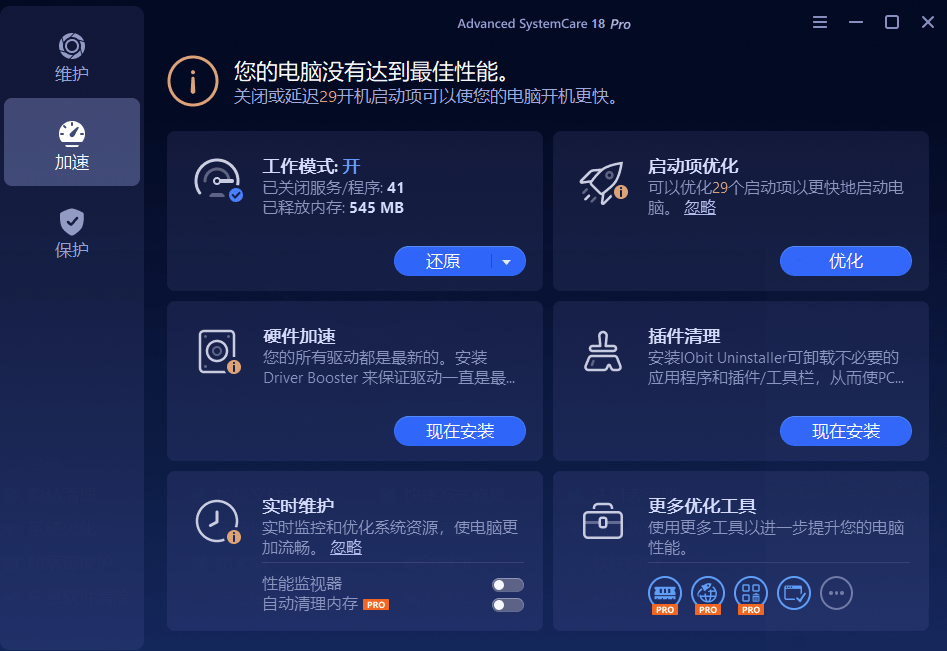Switch to the 加速 tab
Image resolution: width=947 pixels, height=651 pixels.
[x=71, y=140]
